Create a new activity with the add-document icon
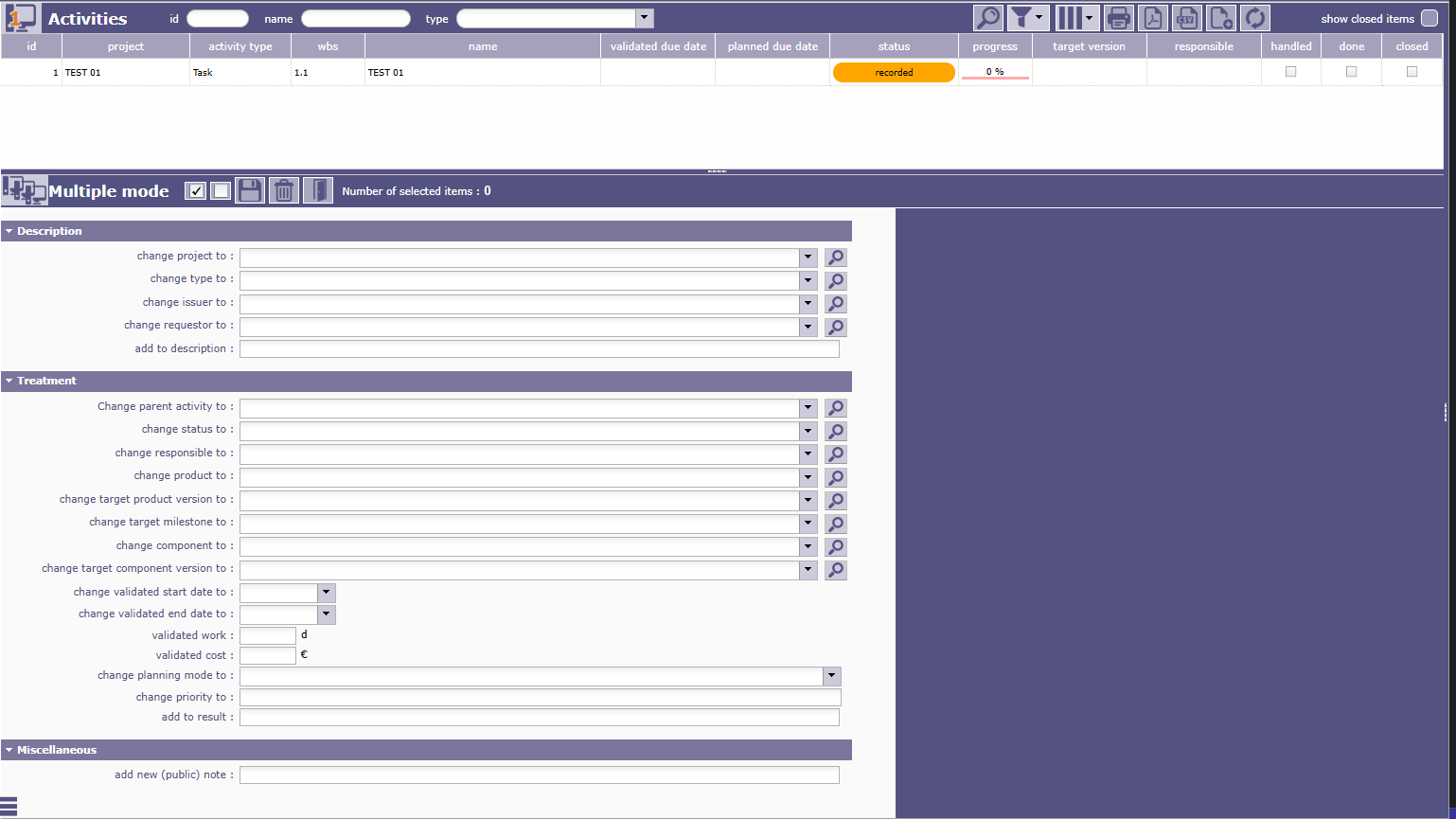The image size is (1456, 819). (1221, 18)
